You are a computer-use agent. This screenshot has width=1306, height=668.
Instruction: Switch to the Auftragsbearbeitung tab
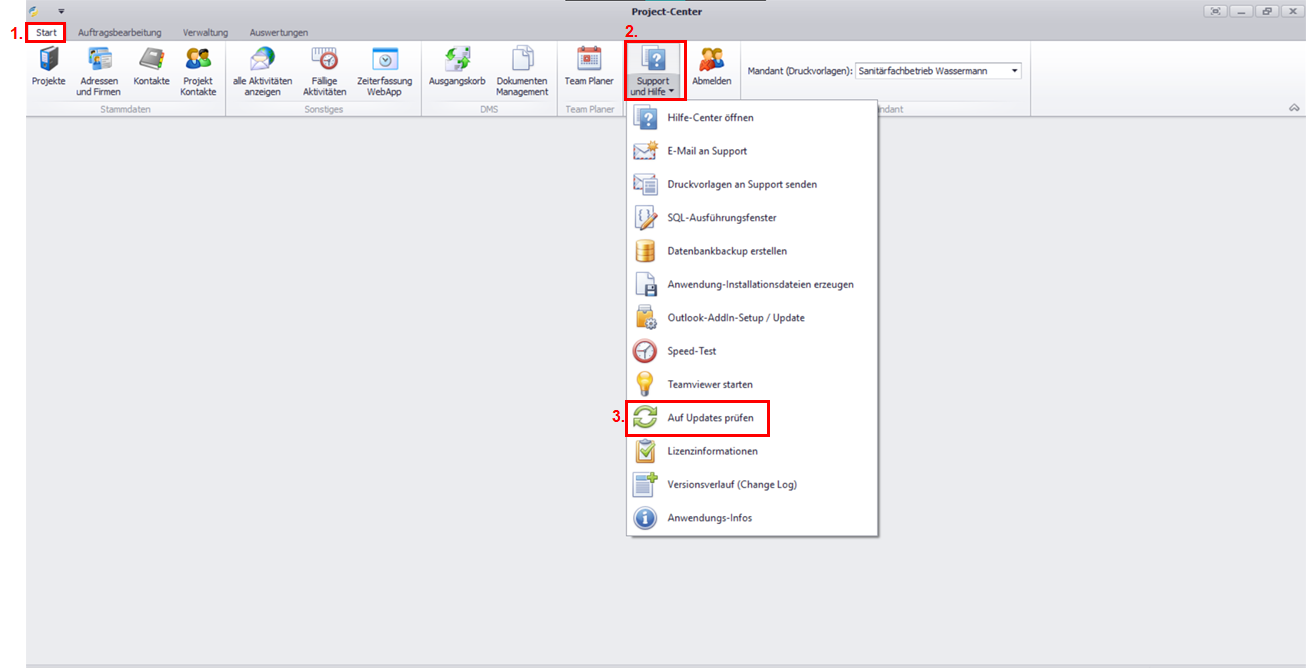click(119, 33)
